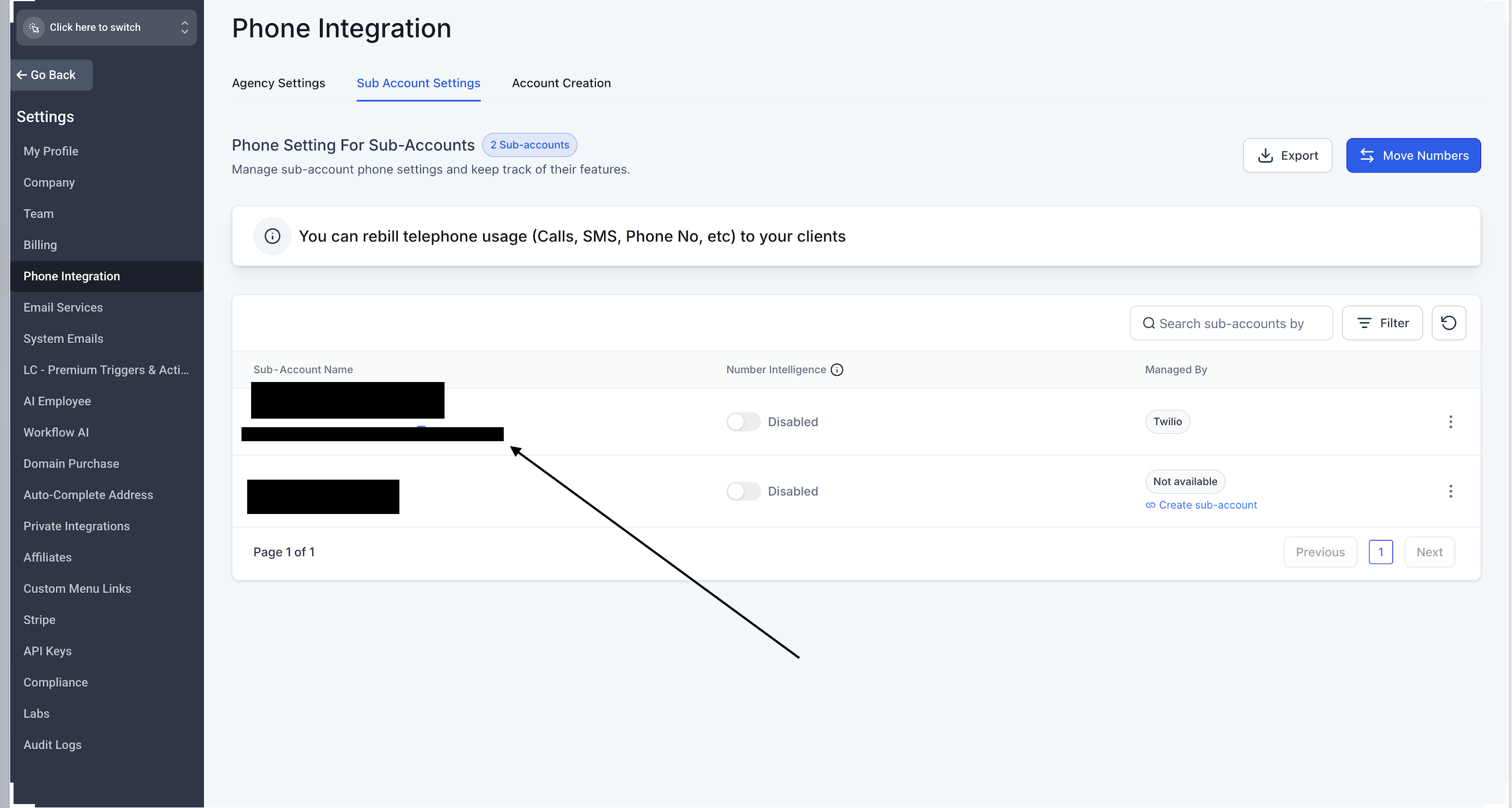Click the Number Intelligence info icon
Viewport: 1512px width, 808px height.
tap(837, 370)
